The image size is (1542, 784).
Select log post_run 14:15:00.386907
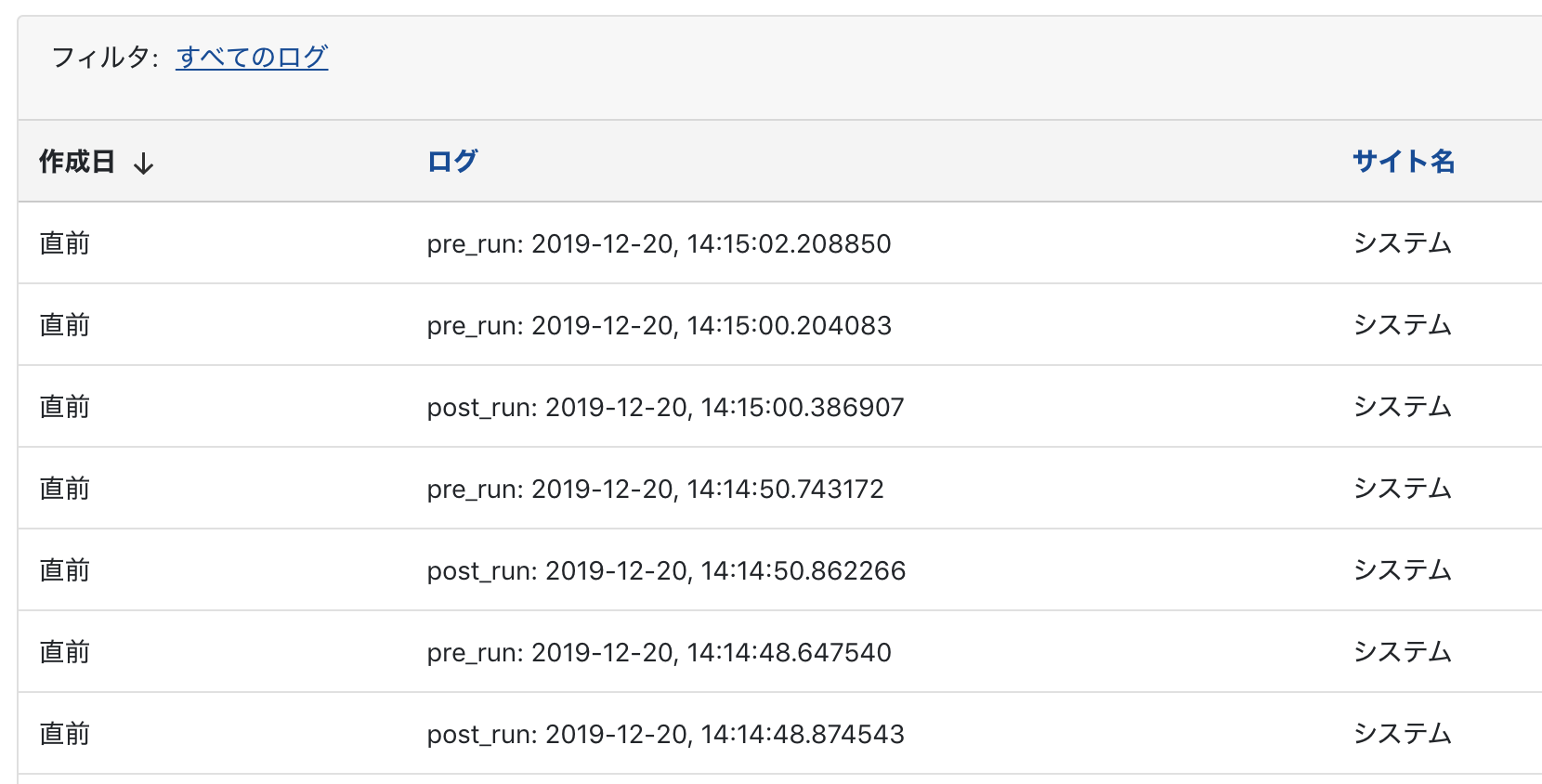point(665,407)
